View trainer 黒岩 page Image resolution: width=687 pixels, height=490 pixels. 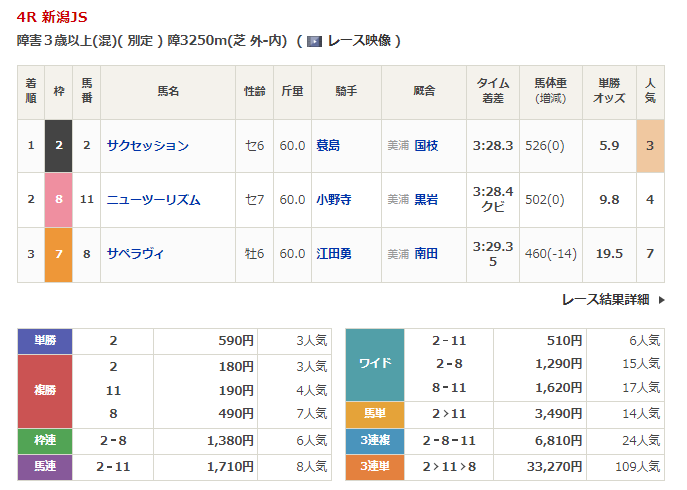pyautogui.click(x=426, y=200)
